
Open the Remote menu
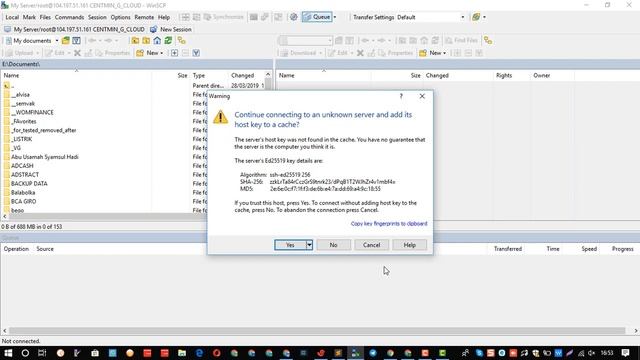click(x=144, y=17)
